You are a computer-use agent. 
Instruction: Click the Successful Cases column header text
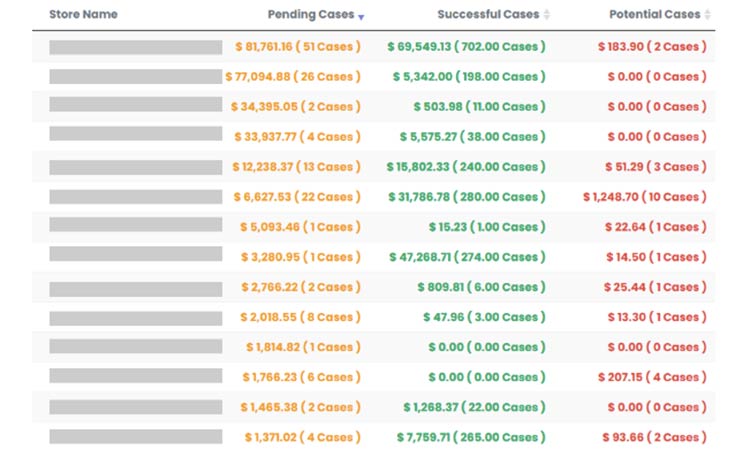488,14
